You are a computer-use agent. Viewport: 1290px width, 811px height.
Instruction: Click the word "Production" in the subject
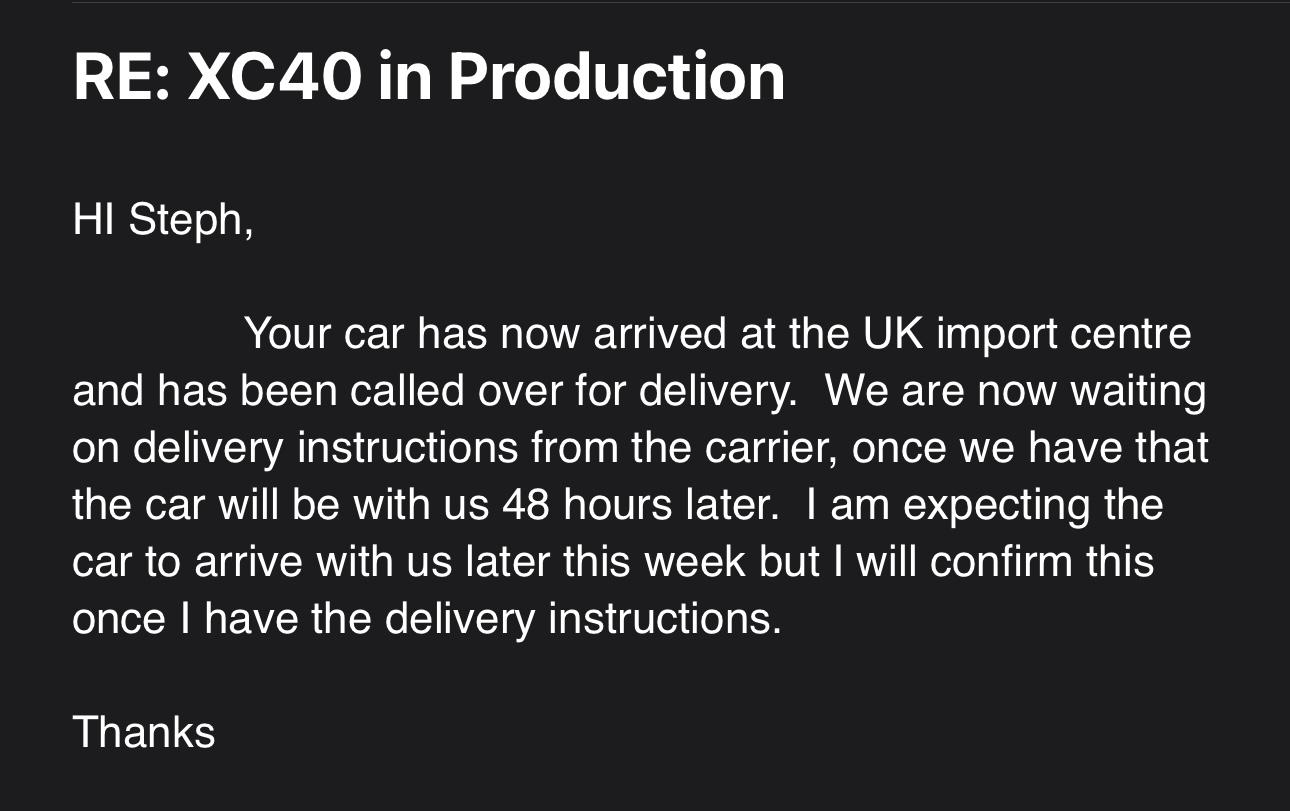(x=616, y=76)
